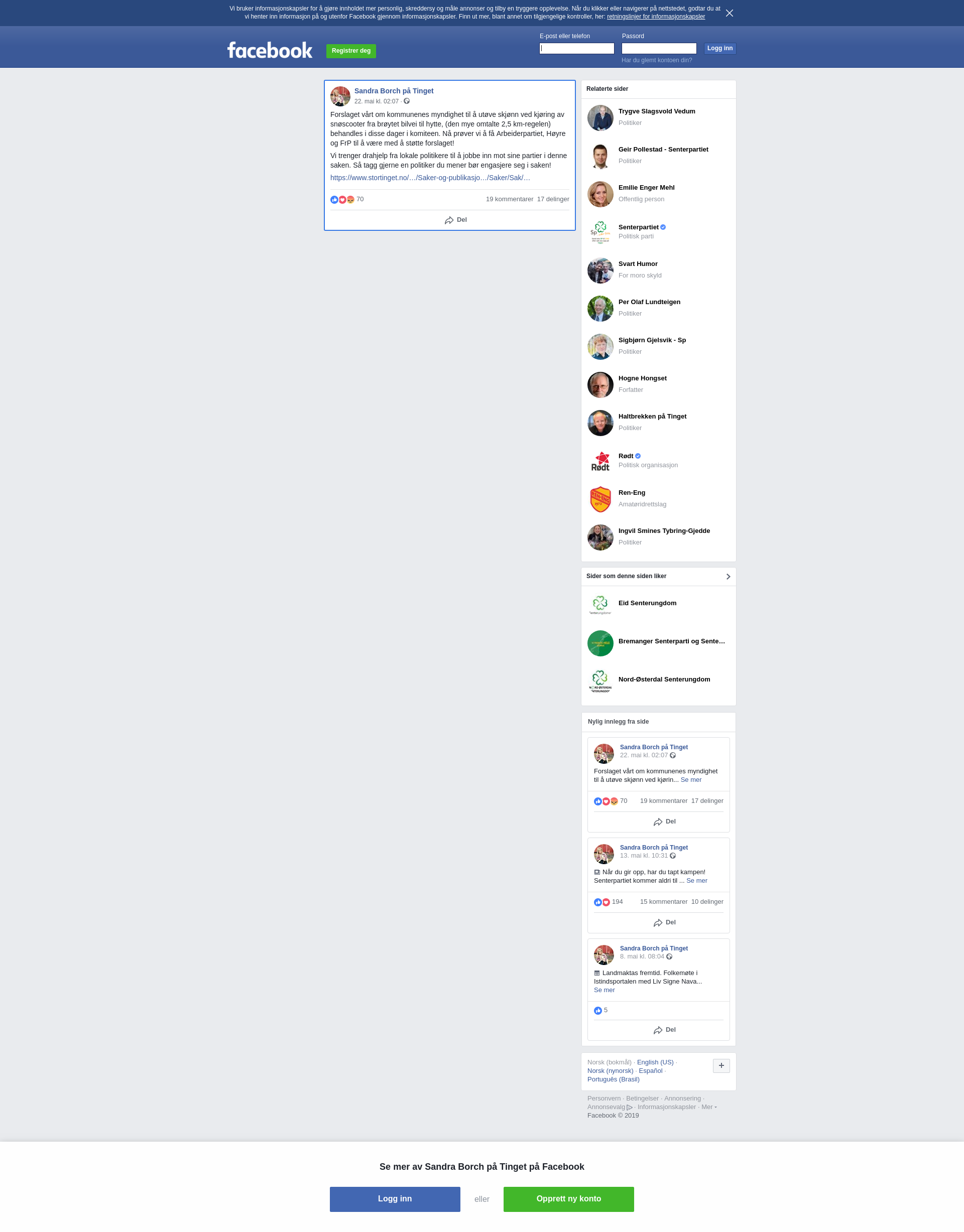This screenshot has height=1232, width=964.
Task: Focus the 'E-post eller telefon' field
Action: [x=577, y=49]
